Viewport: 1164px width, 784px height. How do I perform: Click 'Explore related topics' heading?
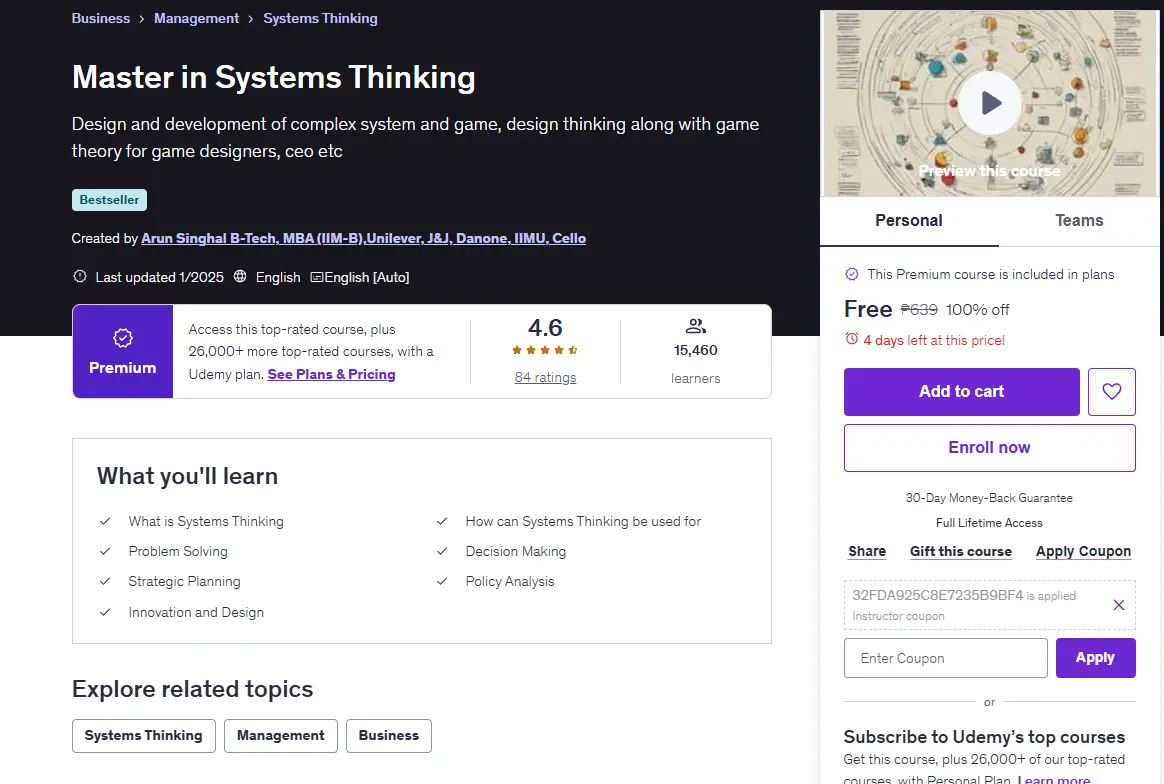[x=192, y=689]
